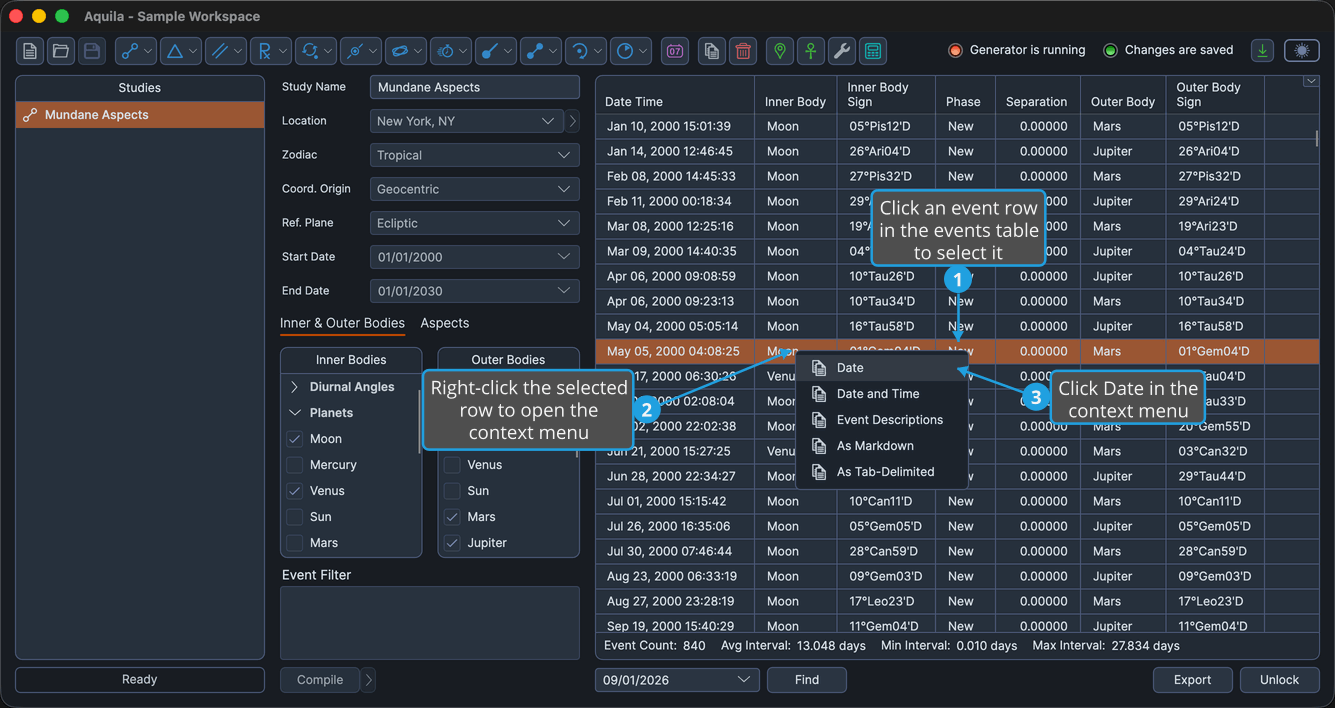Select the circular cycle arrows tool

(316, 51)
